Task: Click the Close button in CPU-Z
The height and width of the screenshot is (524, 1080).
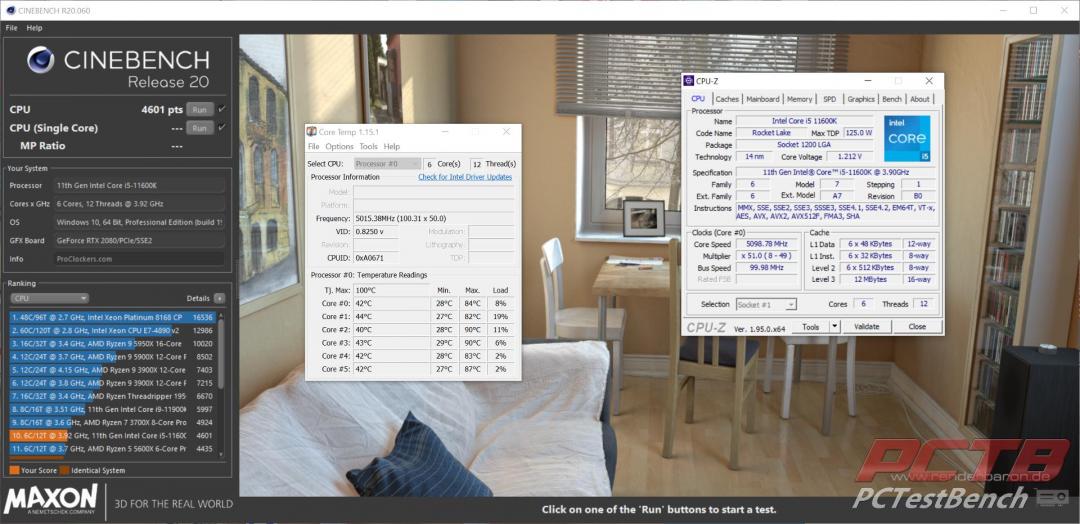Action: click(917, 326)
